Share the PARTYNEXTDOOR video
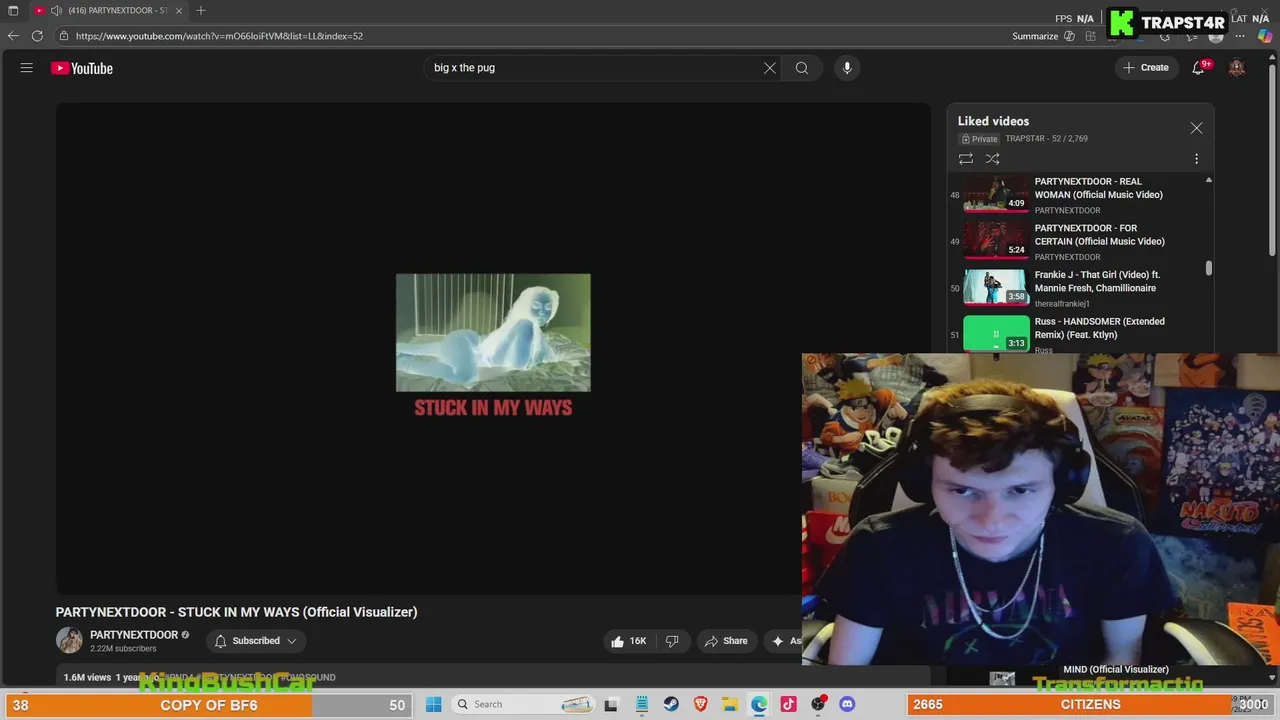1280x720 pixels. 726,641
